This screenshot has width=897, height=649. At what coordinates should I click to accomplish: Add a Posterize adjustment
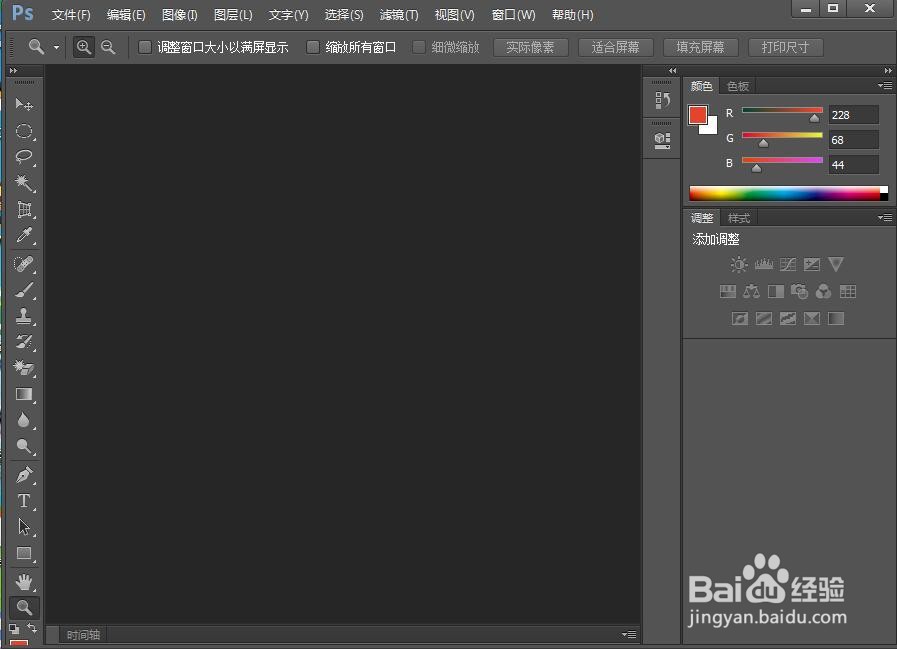click(x=764, y=319)
